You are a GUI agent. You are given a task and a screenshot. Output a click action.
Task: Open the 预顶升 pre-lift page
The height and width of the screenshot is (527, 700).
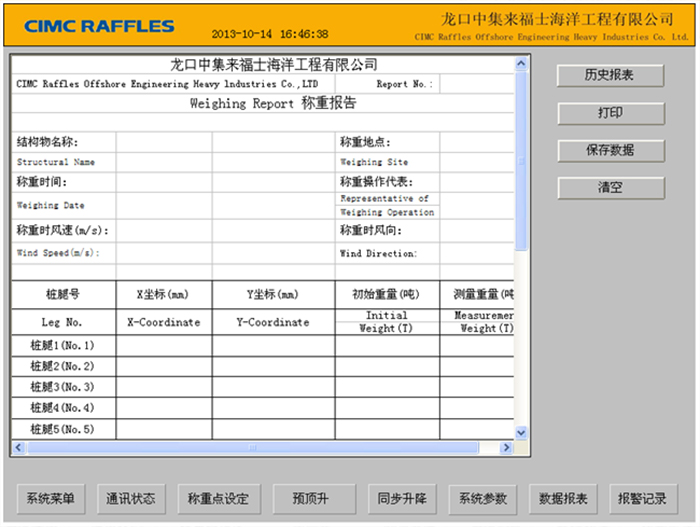[314, 498]
